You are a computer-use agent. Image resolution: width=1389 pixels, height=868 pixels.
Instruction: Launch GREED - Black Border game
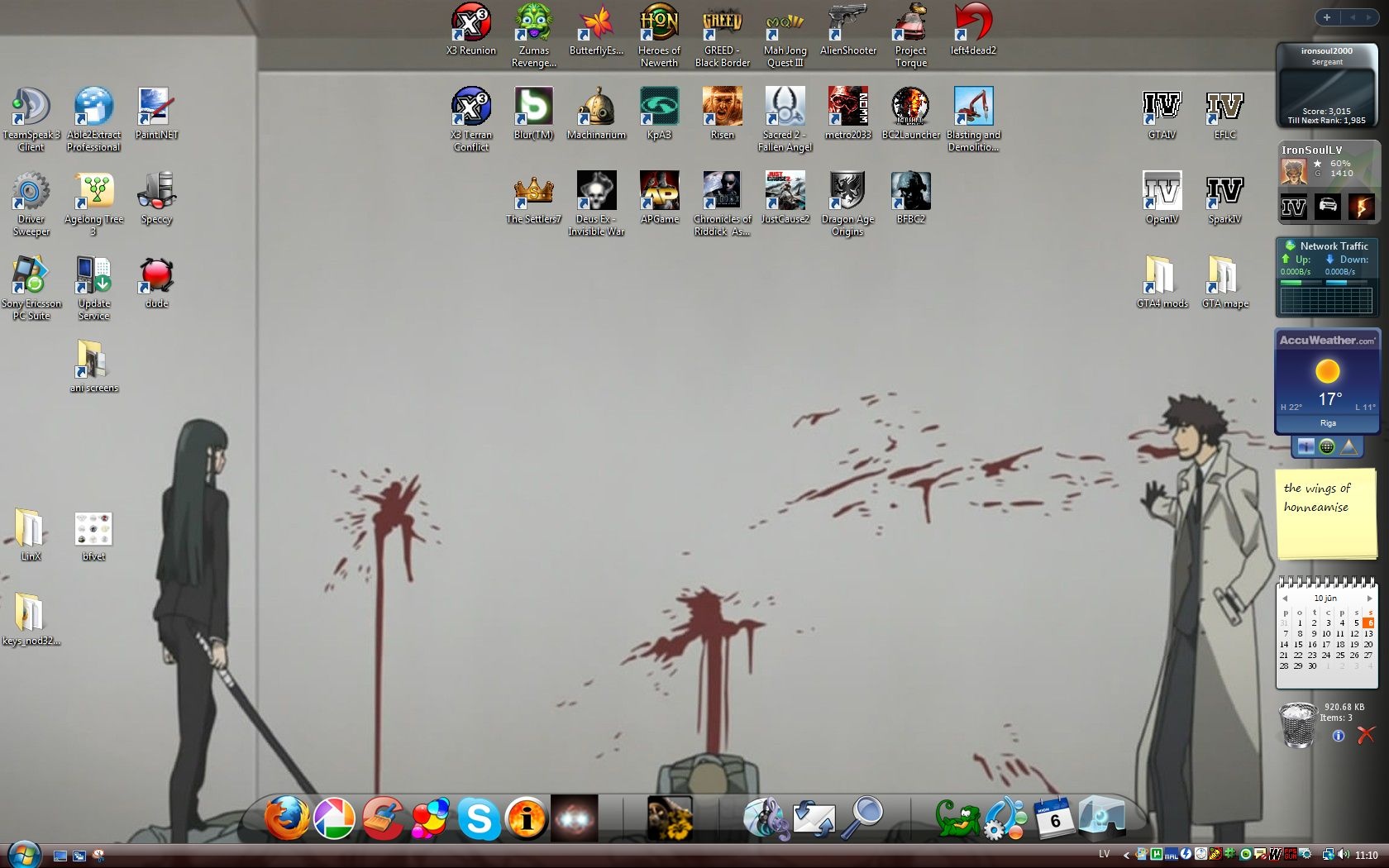tap(723, 36)
